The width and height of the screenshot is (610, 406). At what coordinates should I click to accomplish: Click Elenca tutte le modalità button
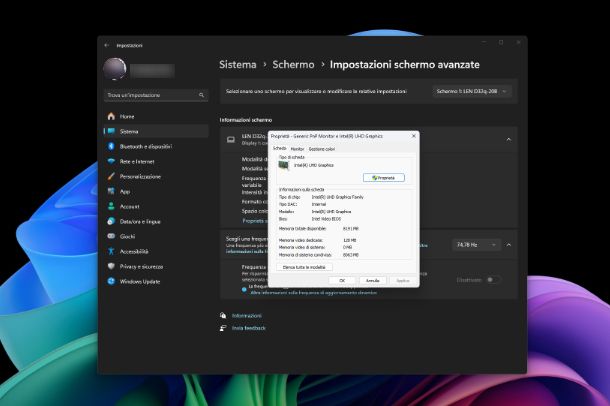tap(304, 267)
